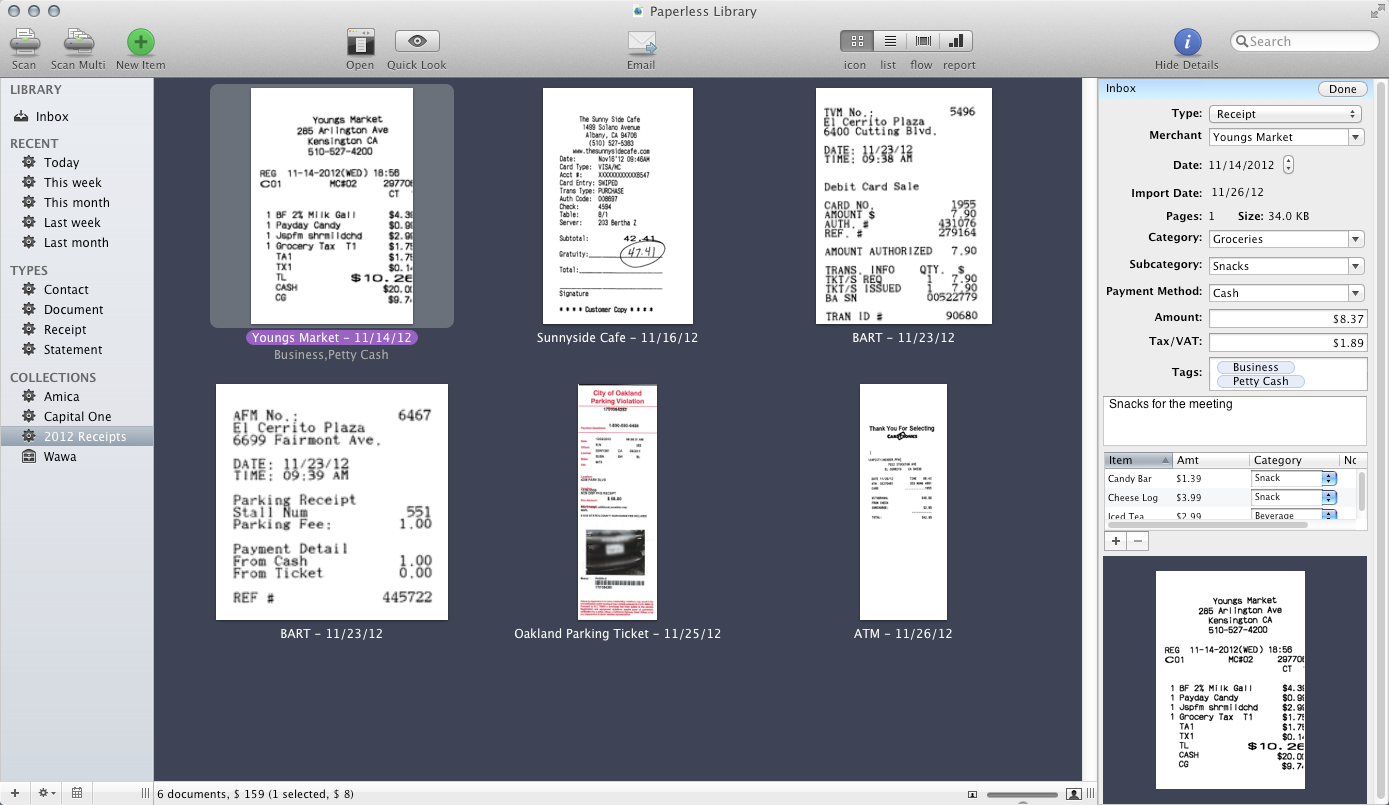The image size is (1389, 805).
Task: Click the "Candy Bar" item cell
Action: pos(1138,479)
